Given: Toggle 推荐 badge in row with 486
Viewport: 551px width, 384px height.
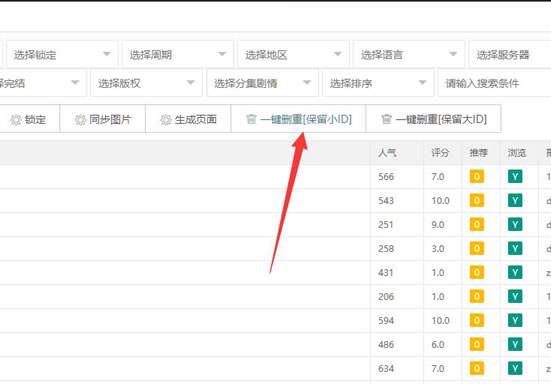Looking at the screenshot, I should click(477, 345).
